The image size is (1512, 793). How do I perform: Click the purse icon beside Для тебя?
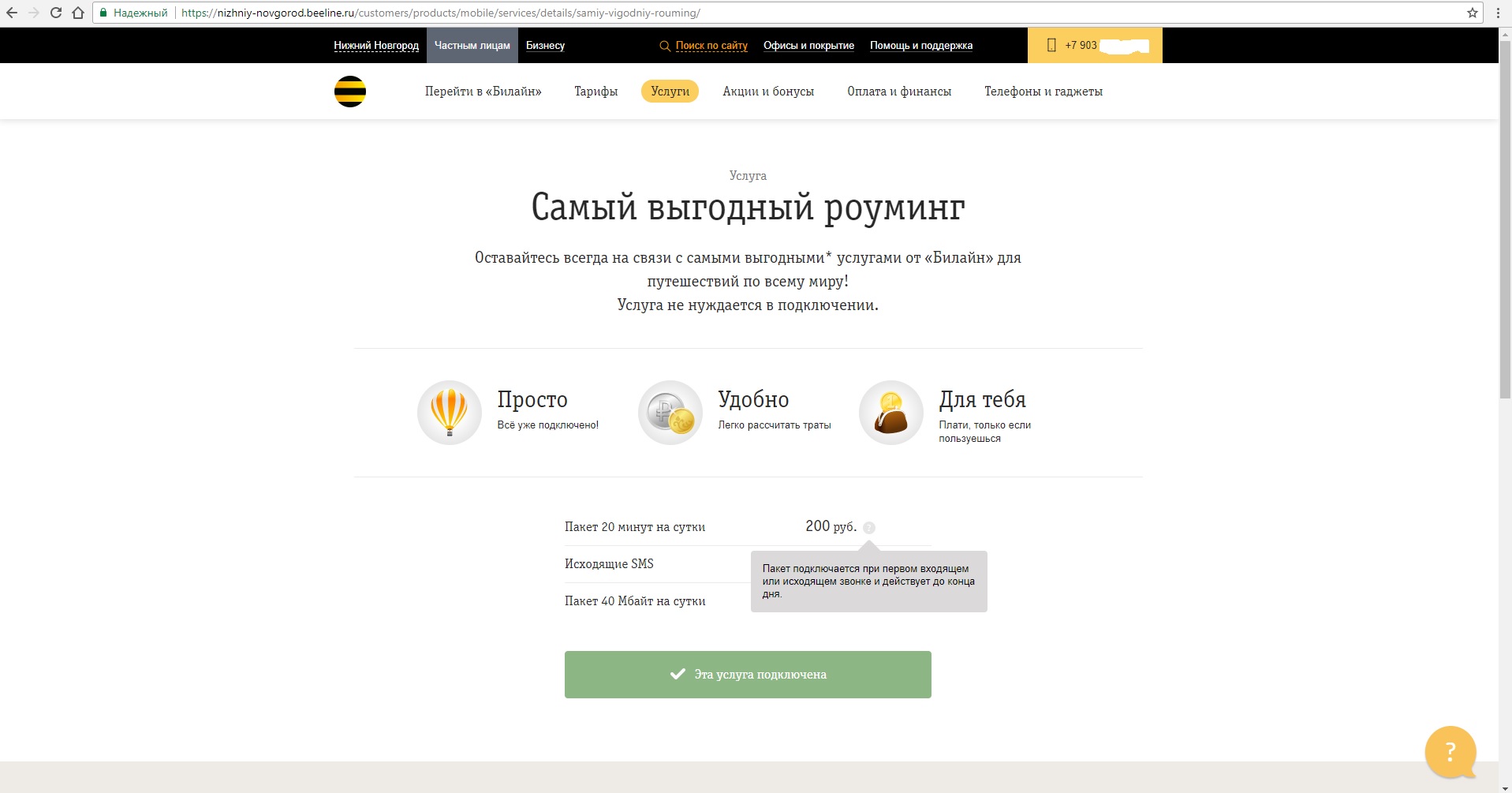tap(891, 413)
